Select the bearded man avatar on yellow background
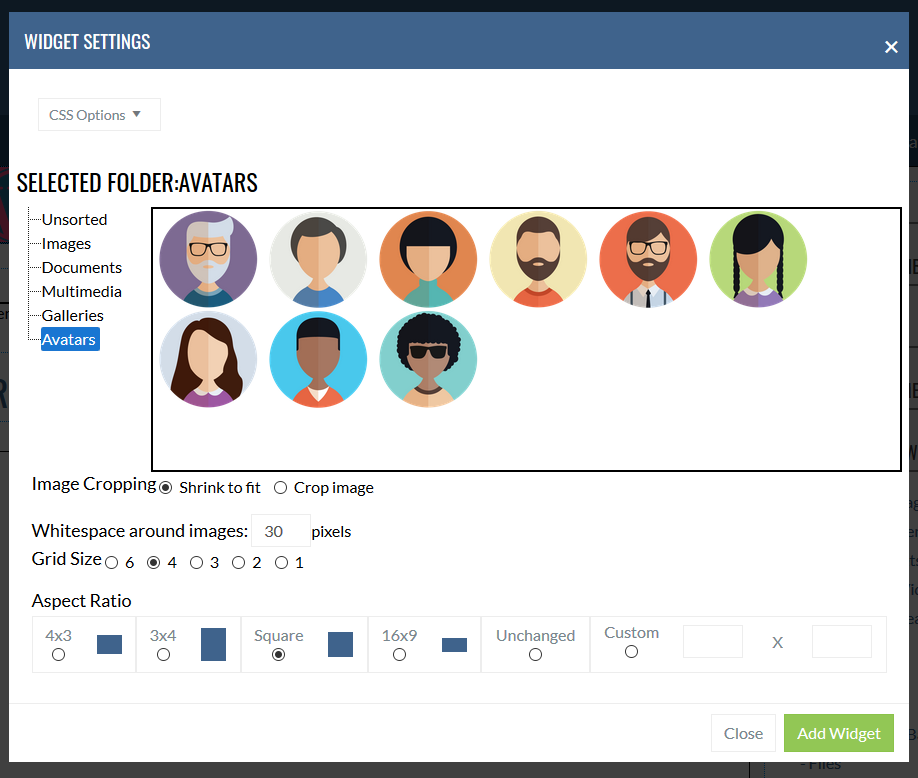This screenshot has width=918, height=778. point(538,259)
